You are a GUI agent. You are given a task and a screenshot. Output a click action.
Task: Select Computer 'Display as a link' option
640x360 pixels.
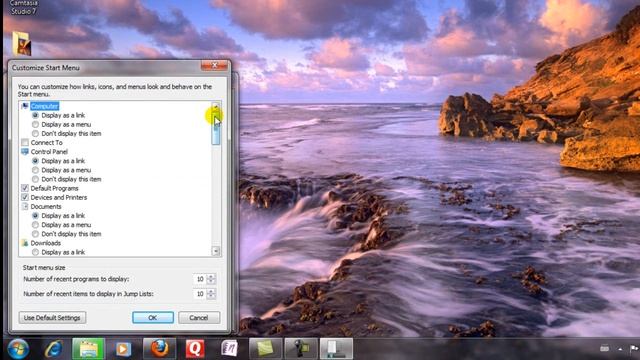[x=36, y=116]
